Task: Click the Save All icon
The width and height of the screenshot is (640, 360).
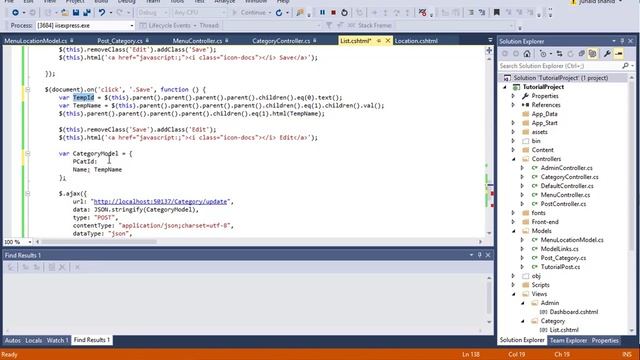Action: (87, 13)
